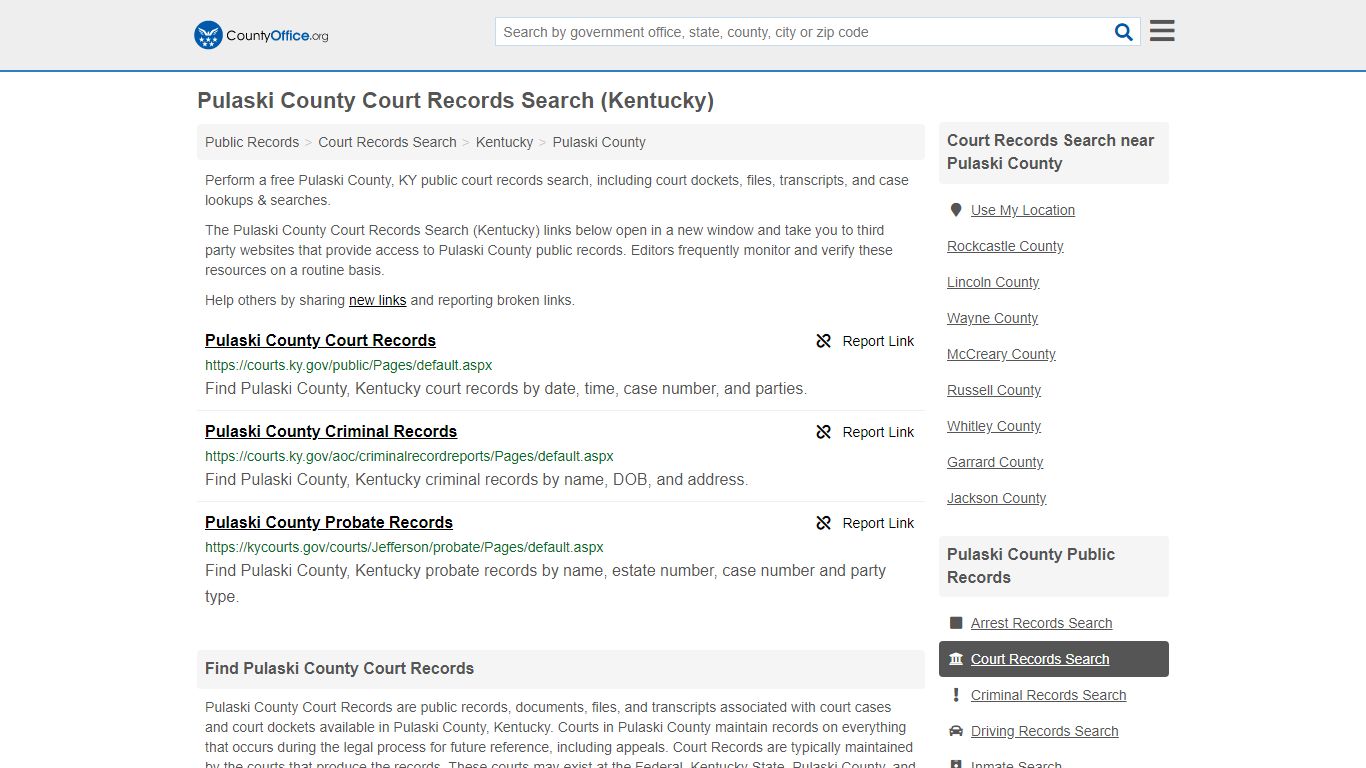The width and height of the screenshot is (1366, 768).
Task: Go to Kentucky breadcrumb
Action: [504, 142]
